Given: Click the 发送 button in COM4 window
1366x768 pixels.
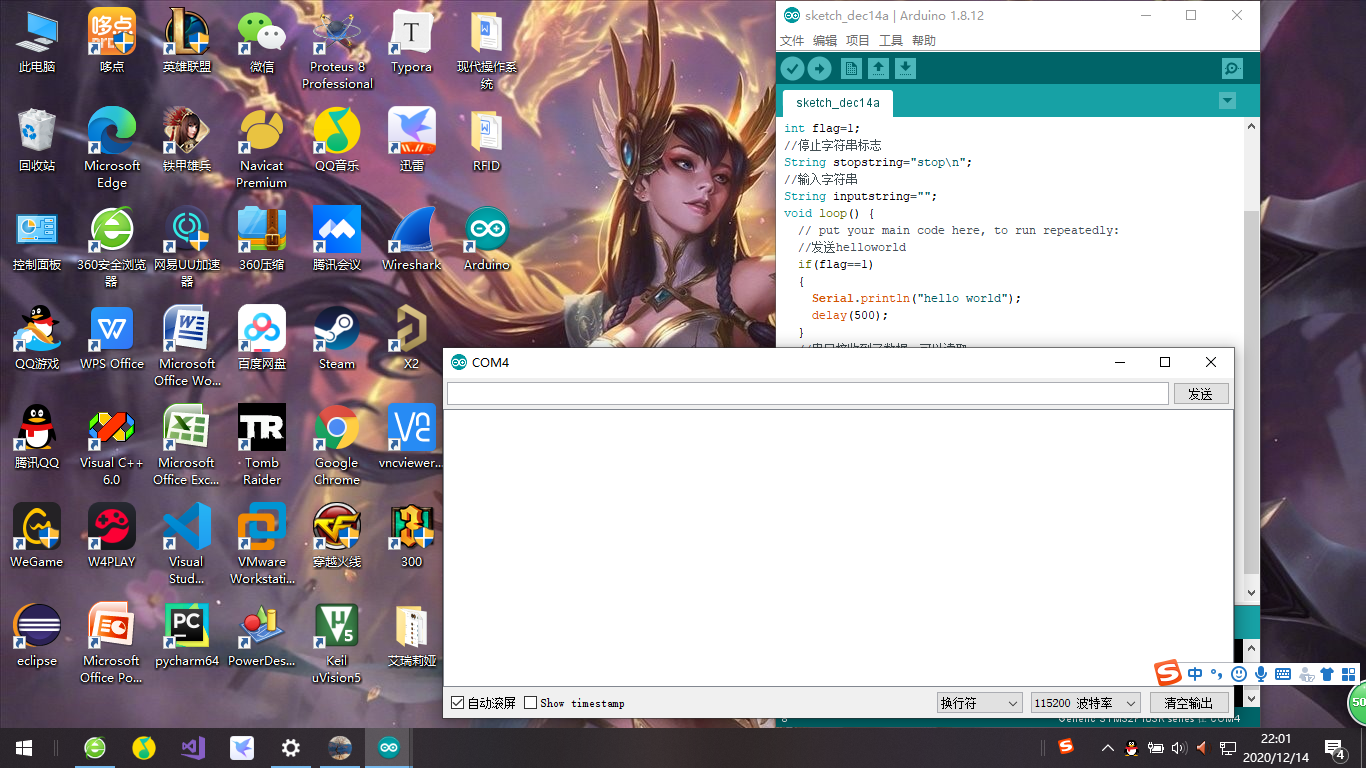Looking at the screenshot, I should click(x=1201, y=394).
